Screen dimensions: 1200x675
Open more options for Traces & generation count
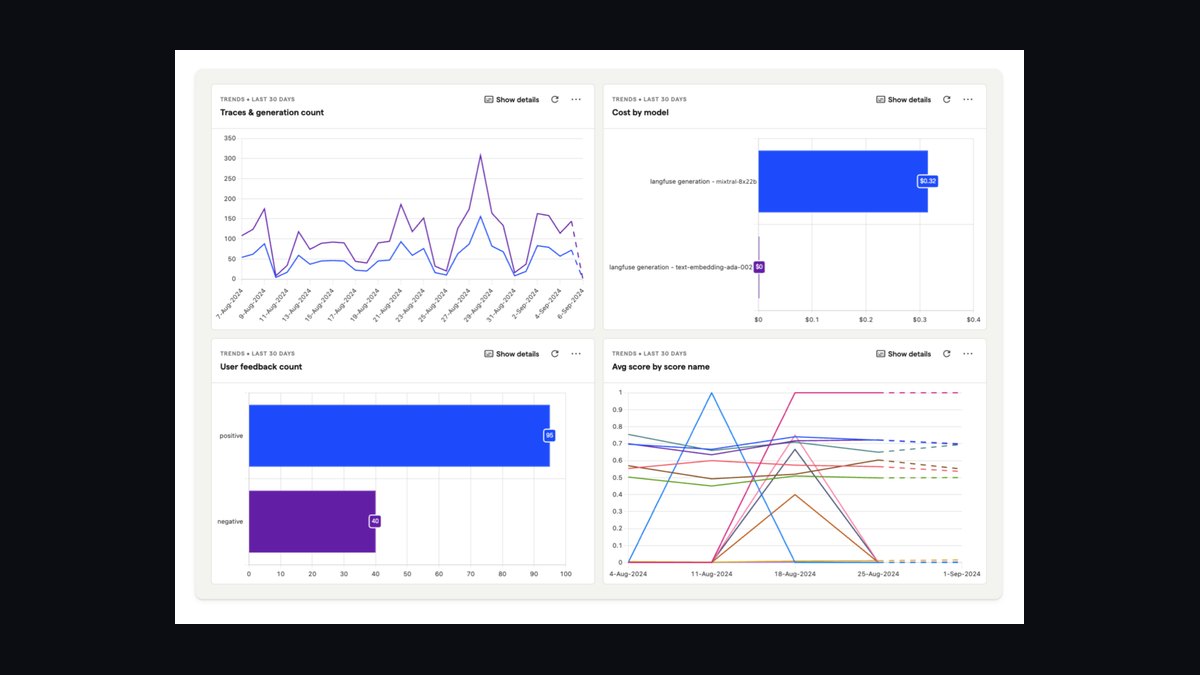[576, 100]
